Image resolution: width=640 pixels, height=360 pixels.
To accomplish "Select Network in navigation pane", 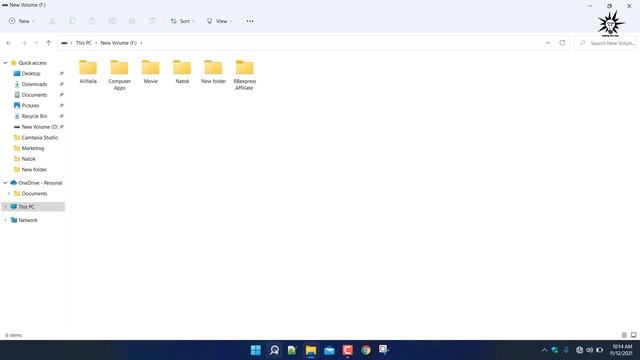I will click(28, 220).
